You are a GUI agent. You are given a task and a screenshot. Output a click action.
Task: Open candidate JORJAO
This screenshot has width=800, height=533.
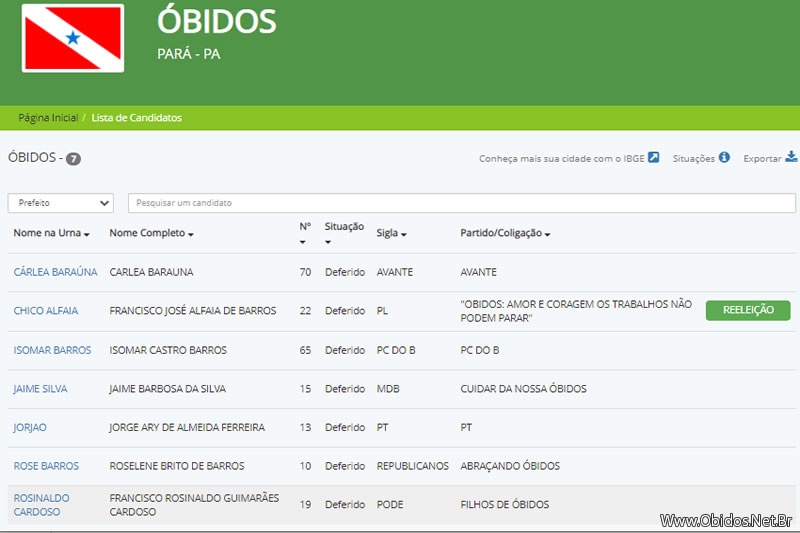pos(30,428)
